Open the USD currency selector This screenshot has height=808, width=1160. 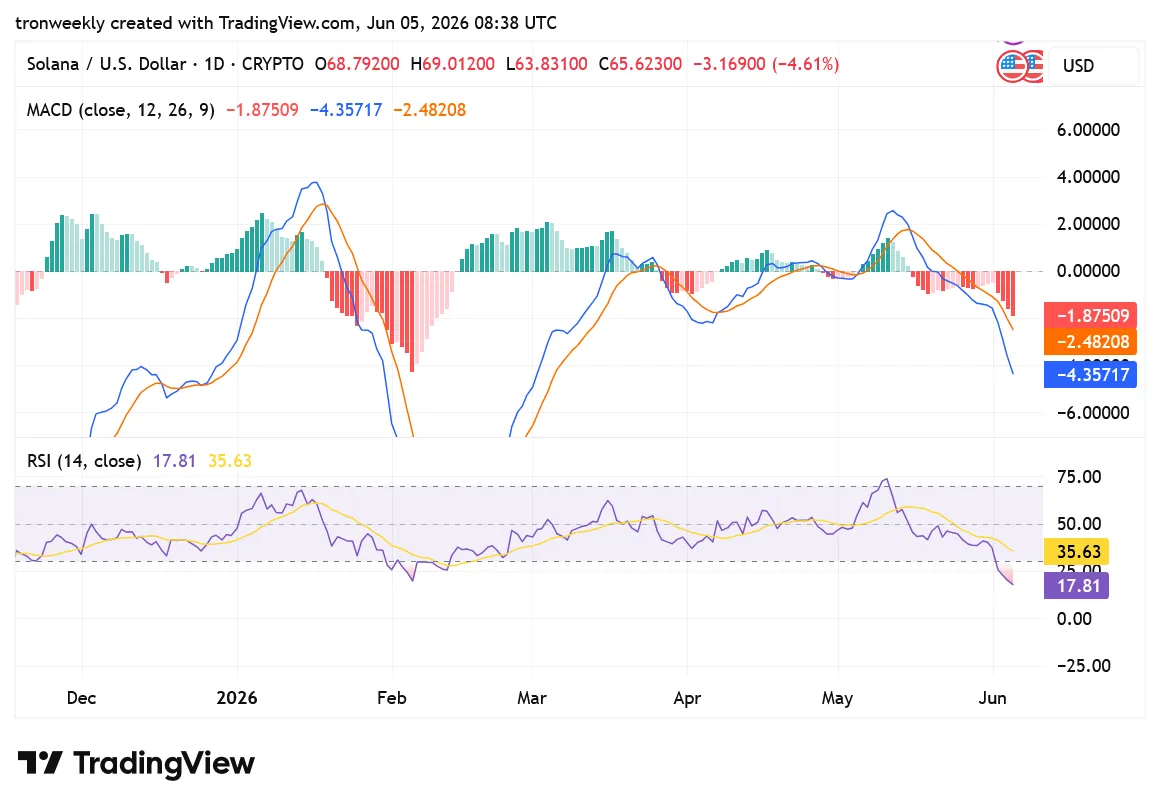pyautogui.click(x=1093, y=66)
